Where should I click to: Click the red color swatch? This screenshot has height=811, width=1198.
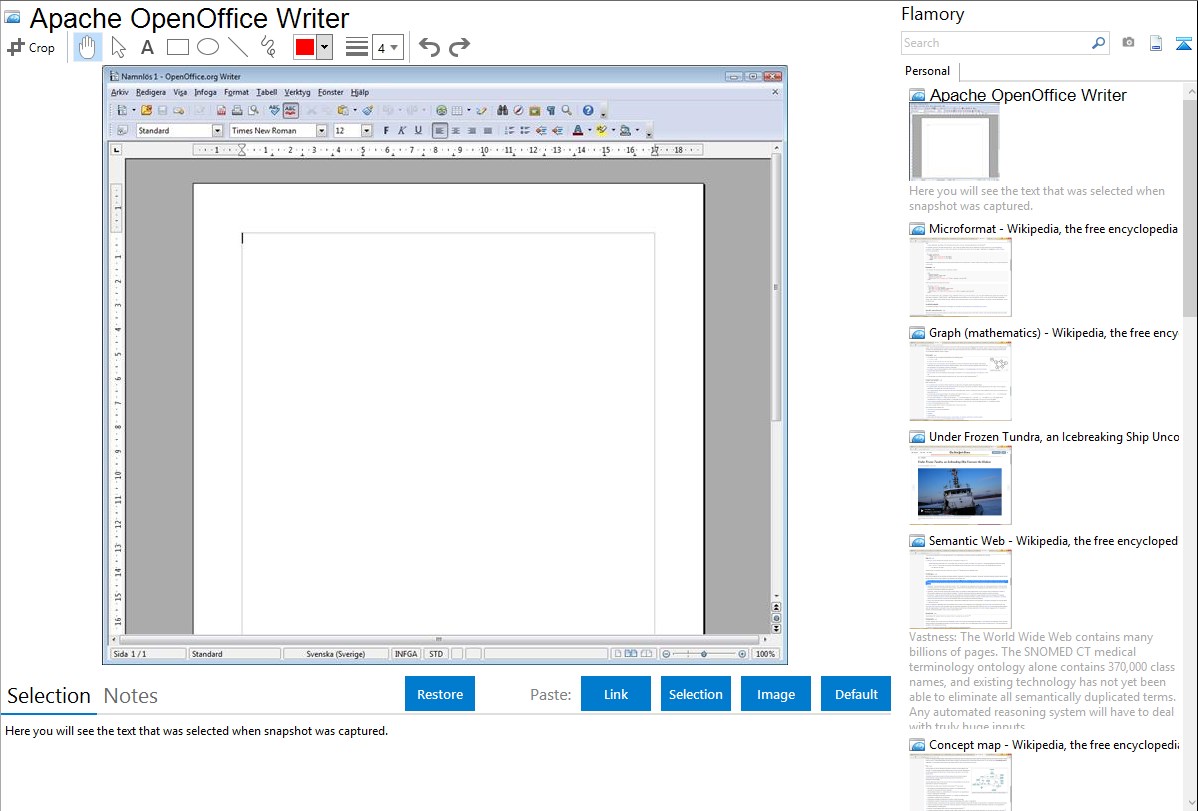[x=305, y=47]
